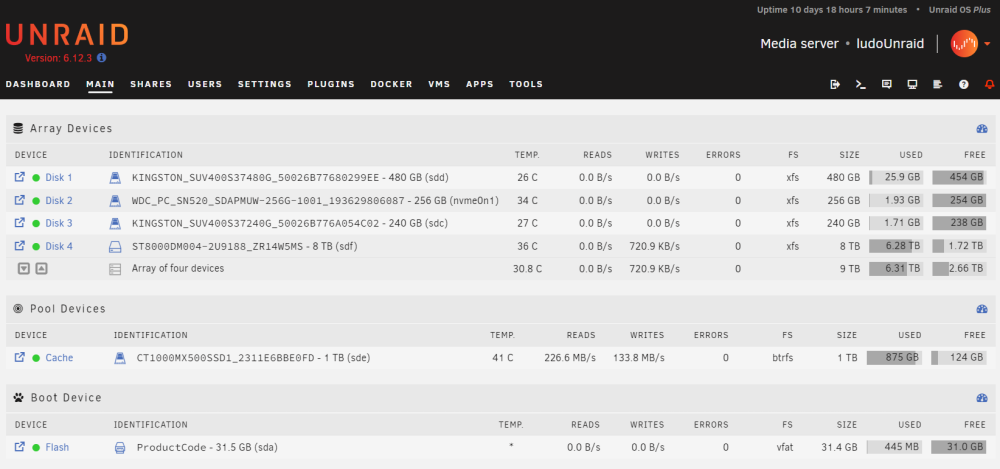Open the VMs tab
The image size is (1000, 469).
pos(439,84)
